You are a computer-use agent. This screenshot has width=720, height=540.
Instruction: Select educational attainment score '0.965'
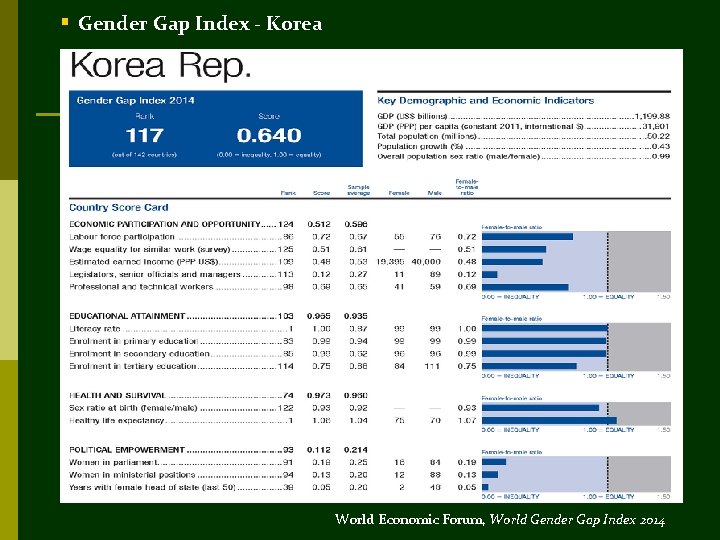[319, 316]
